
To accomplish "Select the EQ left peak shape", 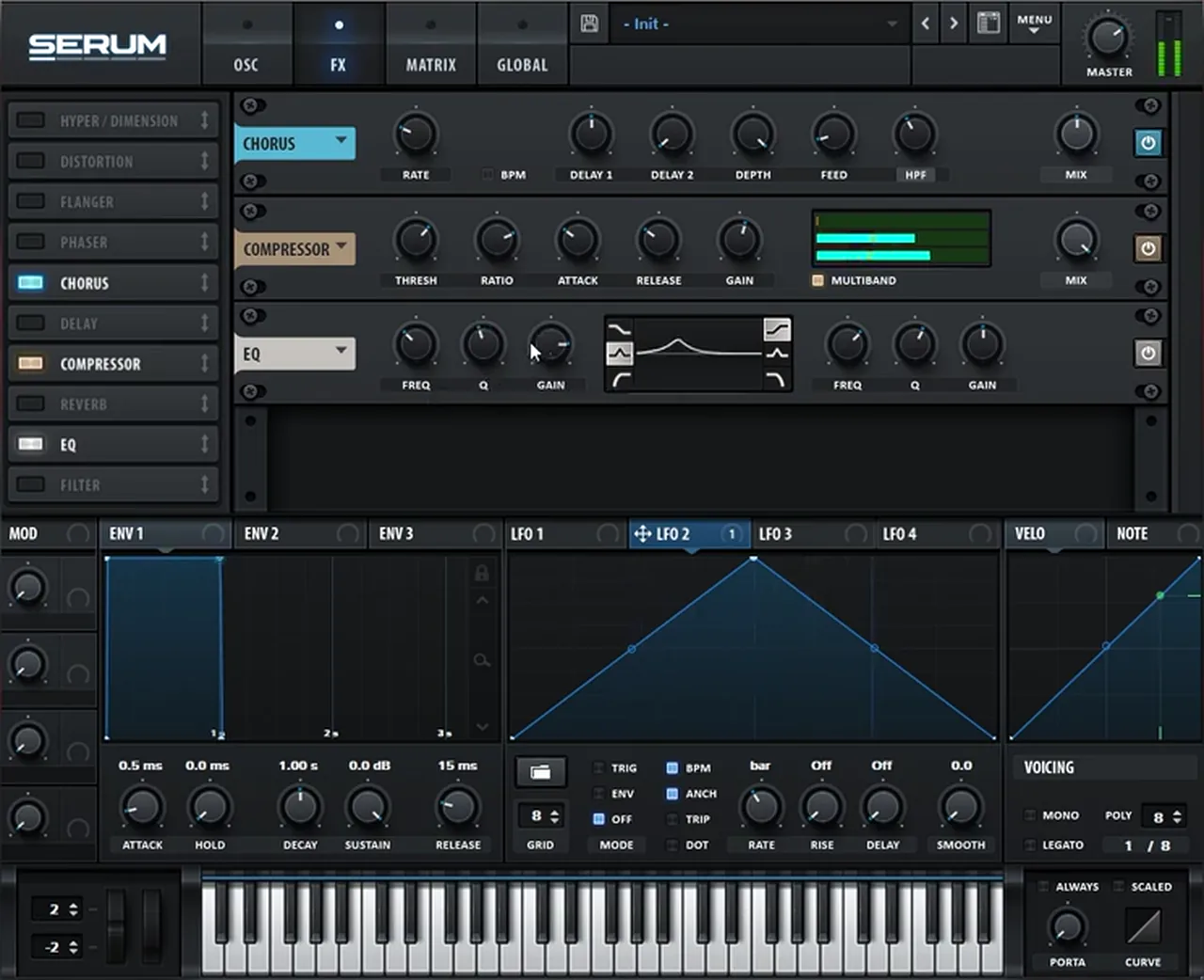I will click(x=620, y=354).
